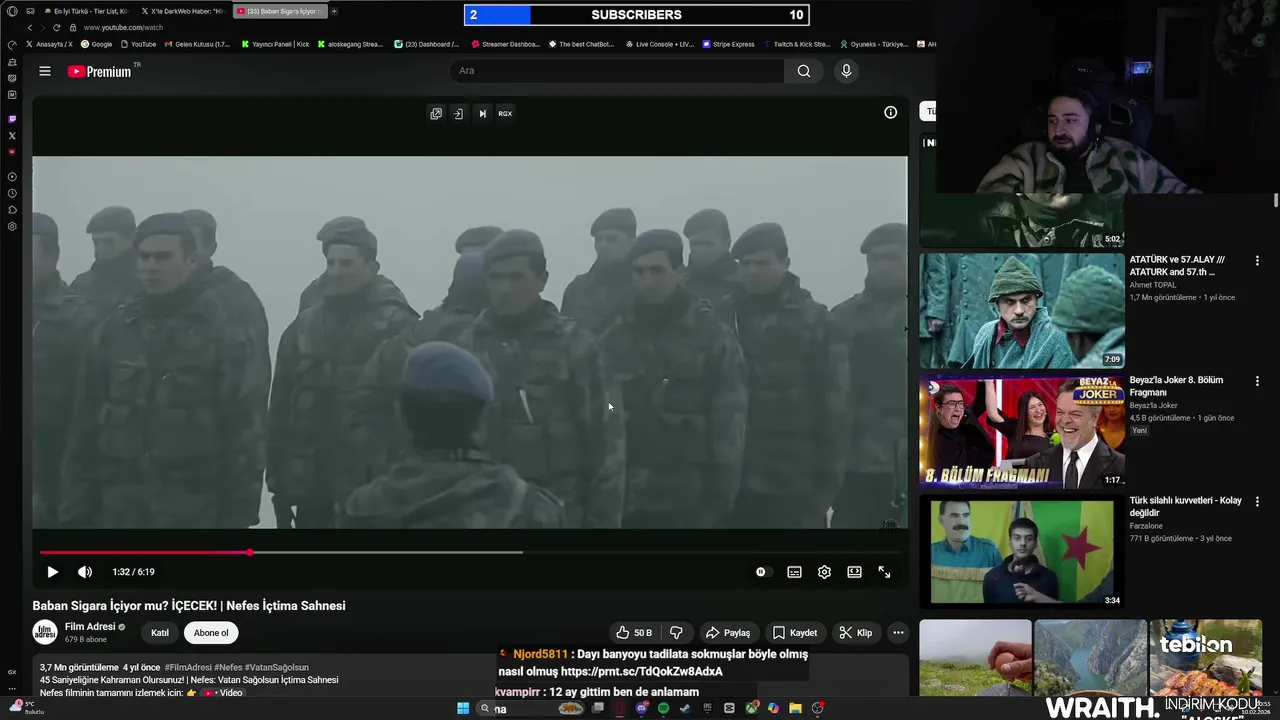Like the video (50 B)
This screenshot has width=1280, height=720.
coord(634,632)
